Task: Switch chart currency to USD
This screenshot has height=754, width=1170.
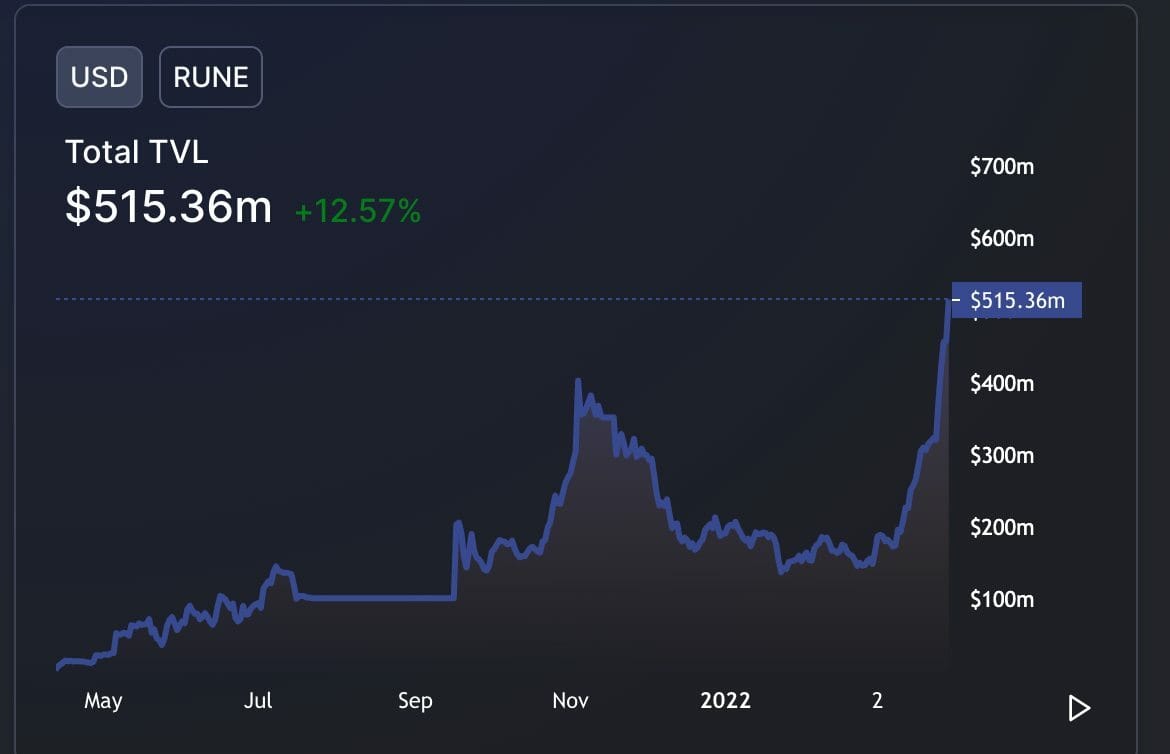Action: (x=99, y=77)
